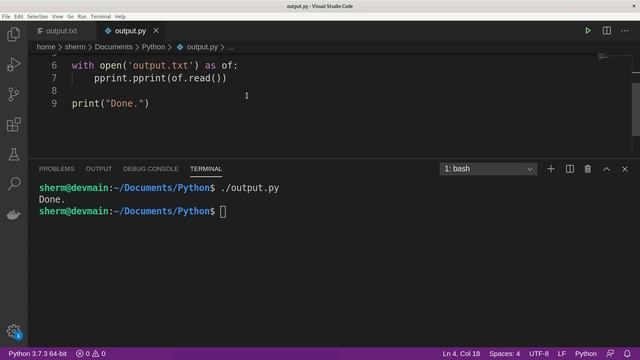The width and height of the screenshot is (640, 360).
Task: Click 'Done.' output in terminal
Action: tap(52, 200)
